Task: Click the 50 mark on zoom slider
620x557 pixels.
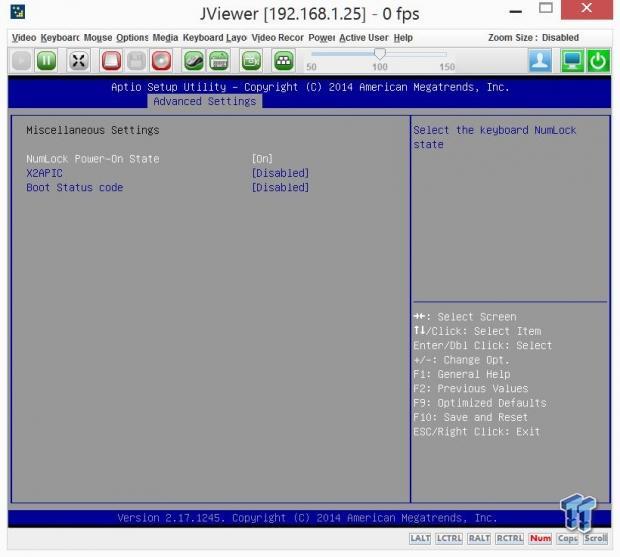Action: 311,67
